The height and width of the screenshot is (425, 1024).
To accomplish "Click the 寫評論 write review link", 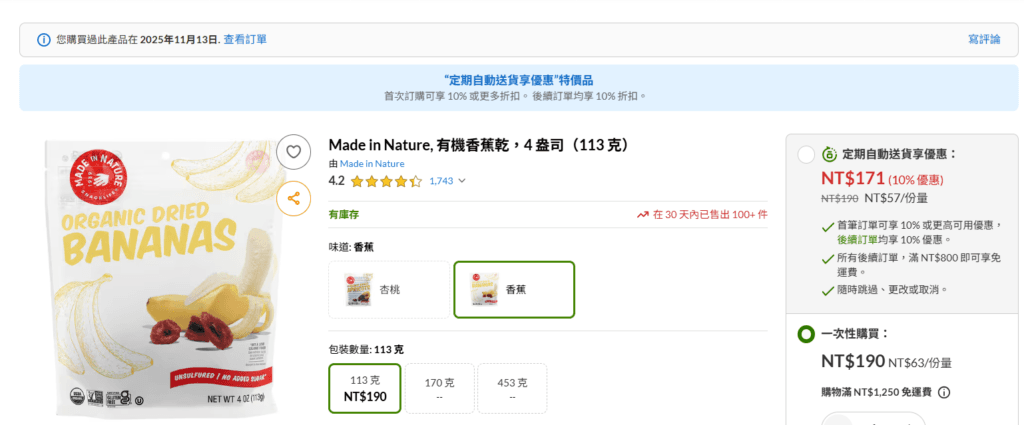I will point(983,40).
